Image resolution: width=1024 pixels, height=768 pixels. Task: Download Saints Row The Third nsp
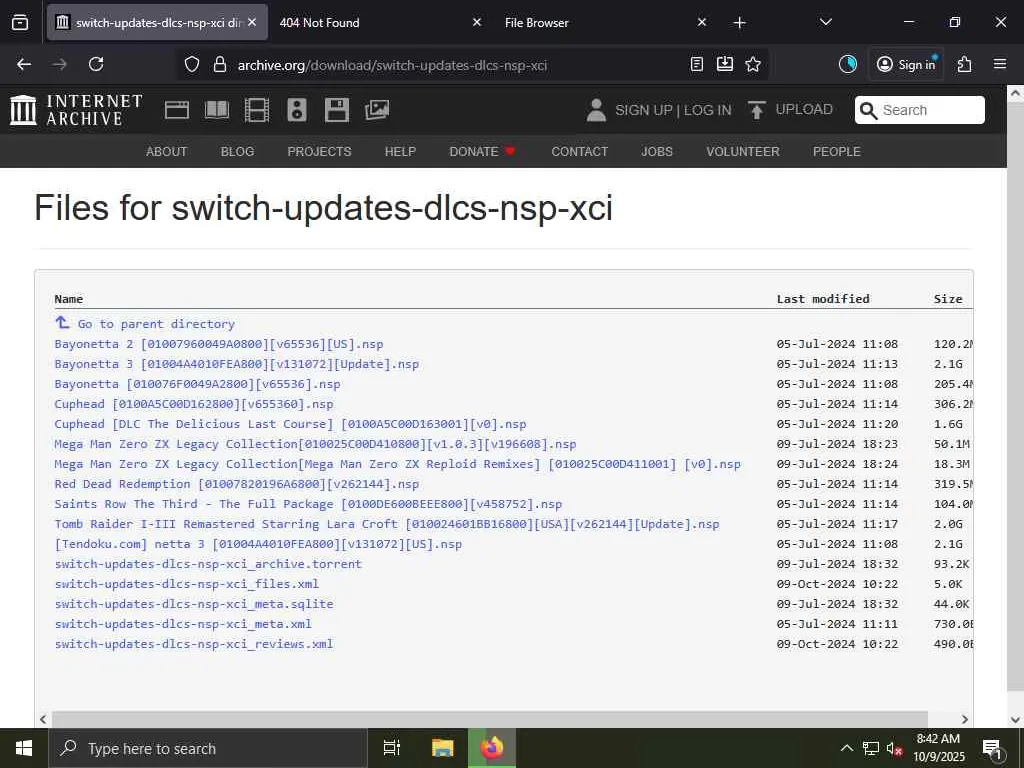click(308, 504)
